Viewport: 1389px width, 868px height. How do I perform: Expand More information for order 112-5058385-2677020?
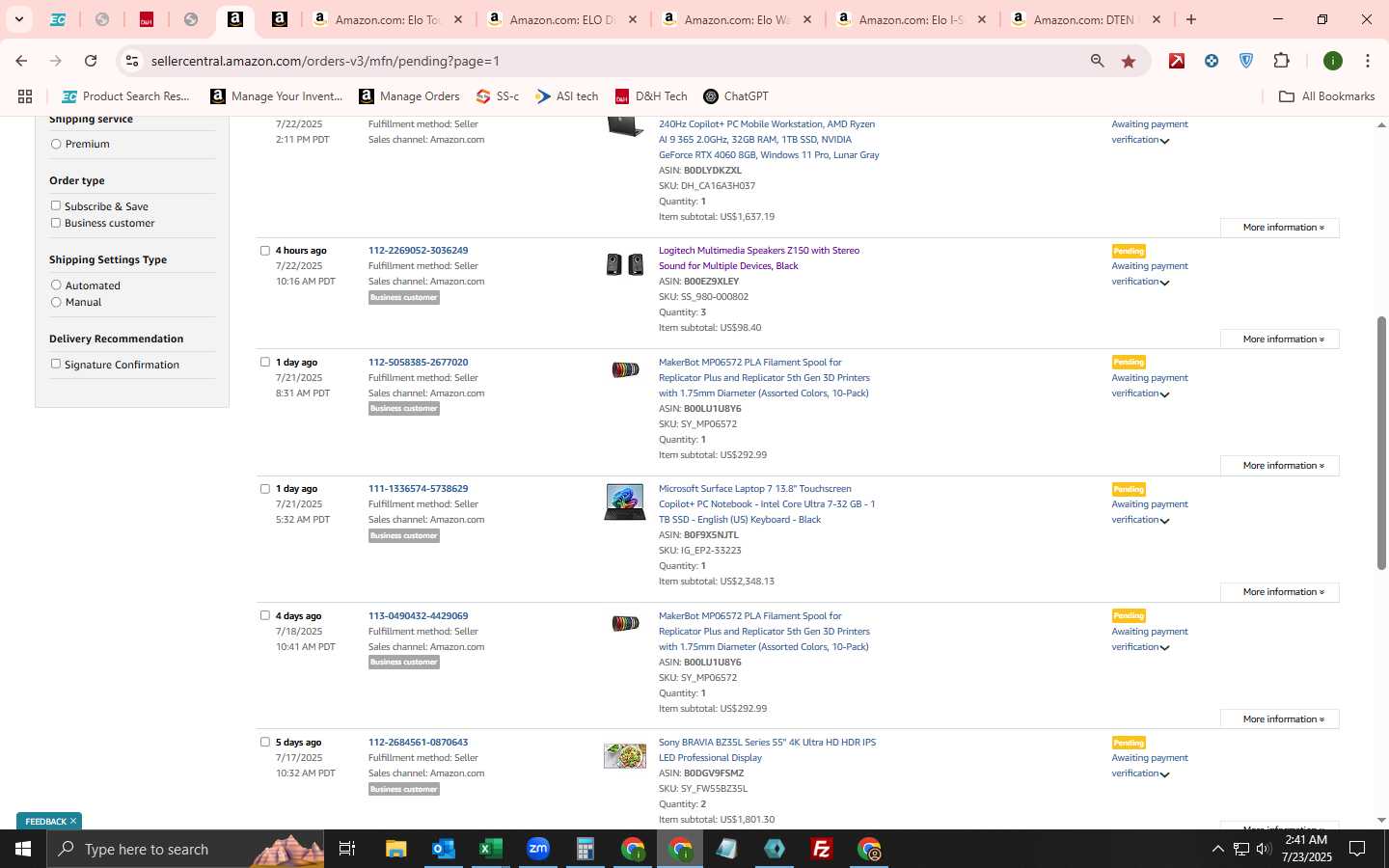pyautogui.click(x=1279, y=466)
